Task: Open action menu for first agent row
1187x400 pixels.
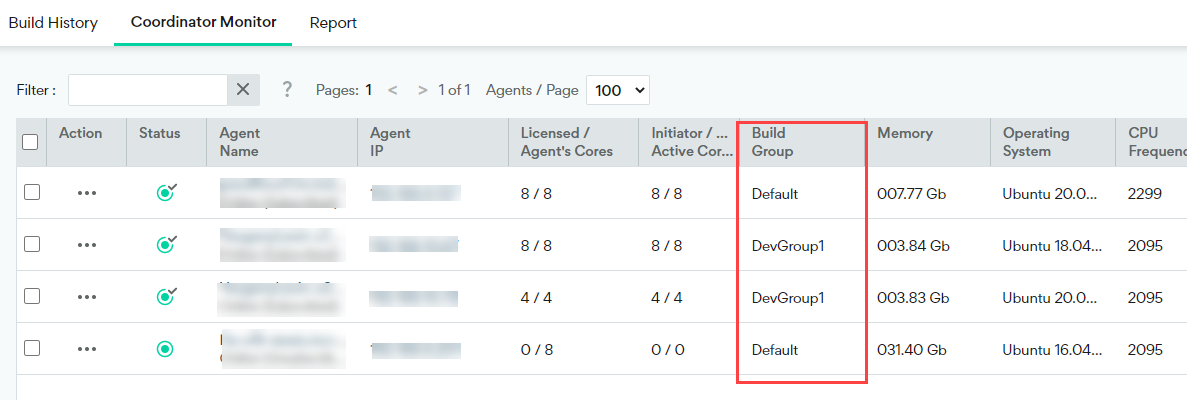Action: [x=87, y=193]
